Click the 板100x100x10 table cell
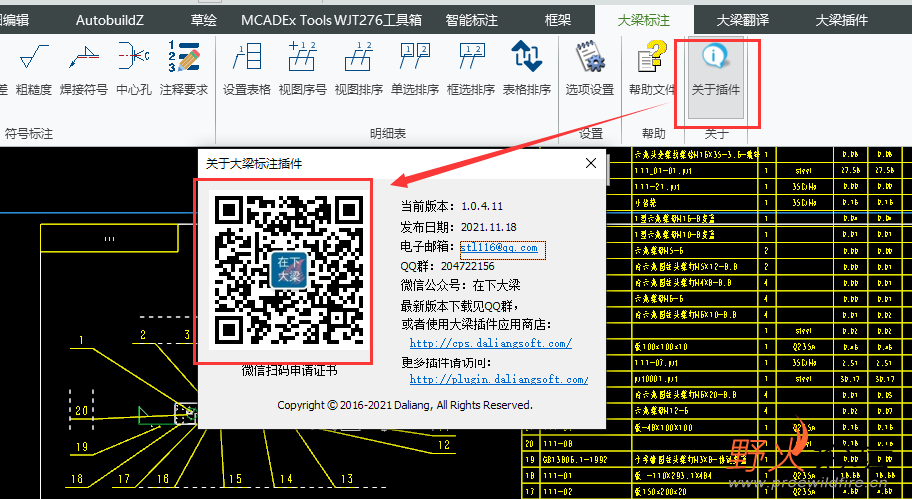Screen dimensions: 912x499 [661, 347]
